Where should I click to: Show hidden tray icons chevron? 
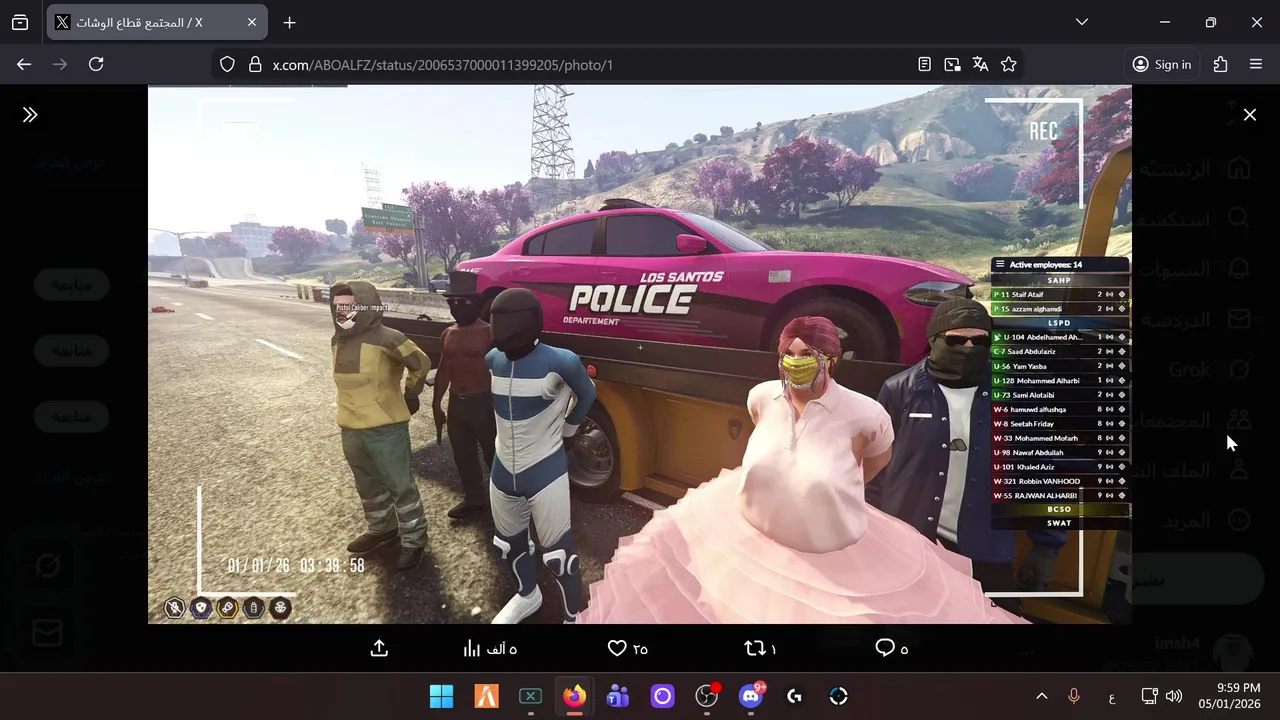pos(1041,696)
